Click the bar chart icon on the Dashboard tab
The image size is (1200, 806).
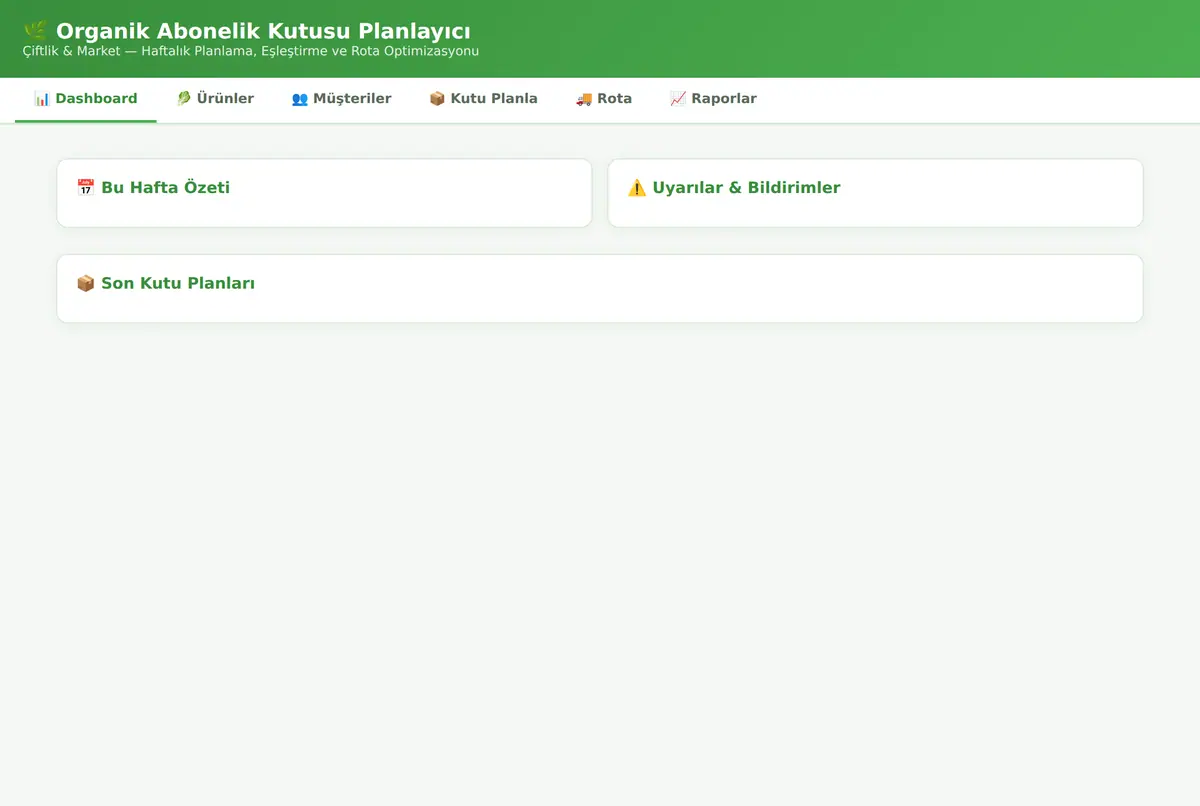coord(42,99)
